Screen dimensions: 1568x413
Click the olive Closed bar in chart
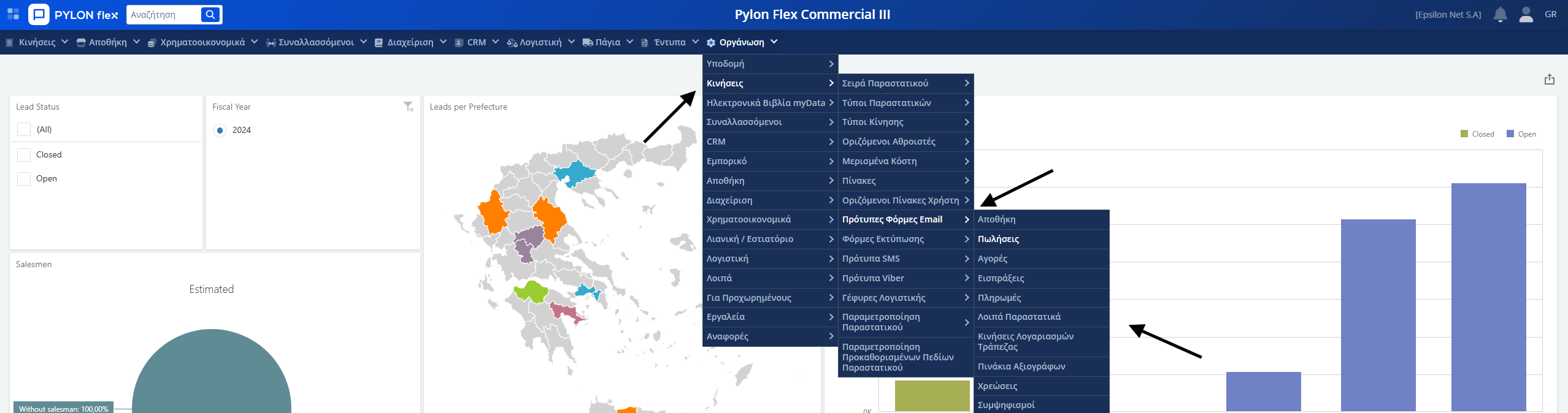(932, 396)
